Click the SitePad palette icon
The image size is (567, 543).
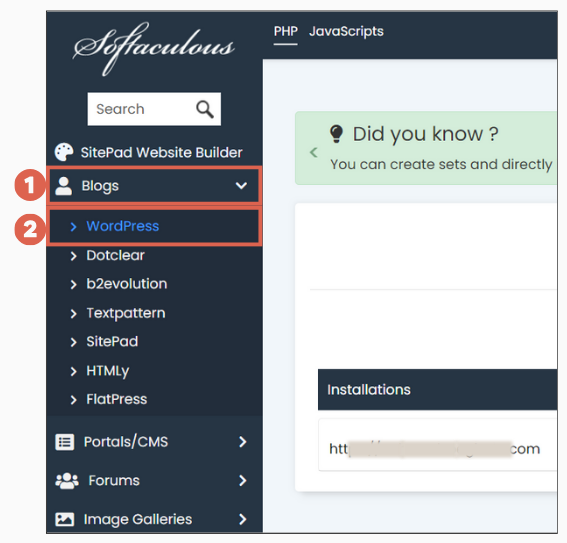click(x=64, y=152)
